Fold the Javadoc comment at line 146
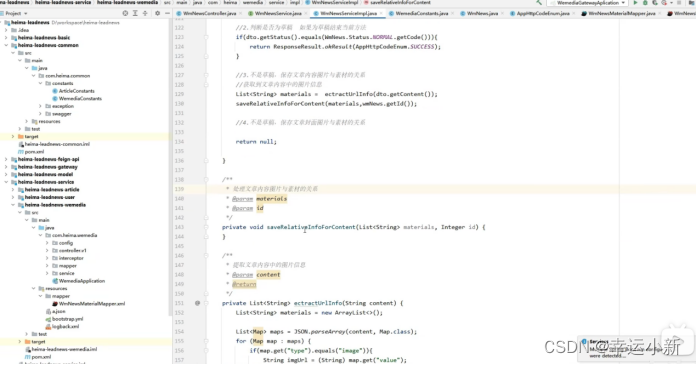This screenshot has height=365, width=696. pyautogui.click(x=206, y=256)
